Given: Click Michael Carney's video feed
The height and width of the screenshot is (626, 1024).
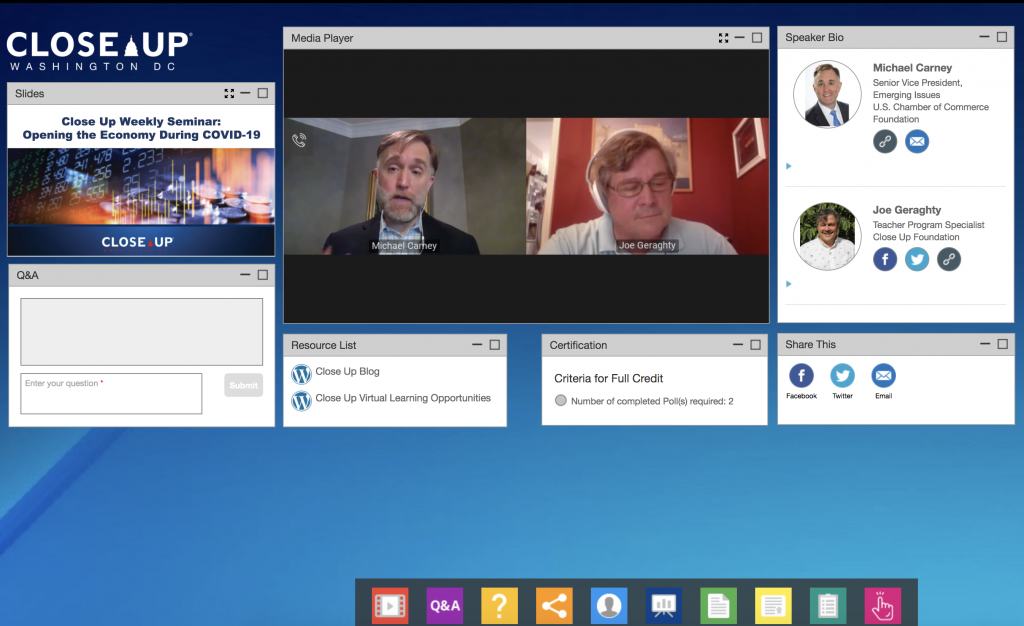Looking at the screenshot, I should point(405,186).
